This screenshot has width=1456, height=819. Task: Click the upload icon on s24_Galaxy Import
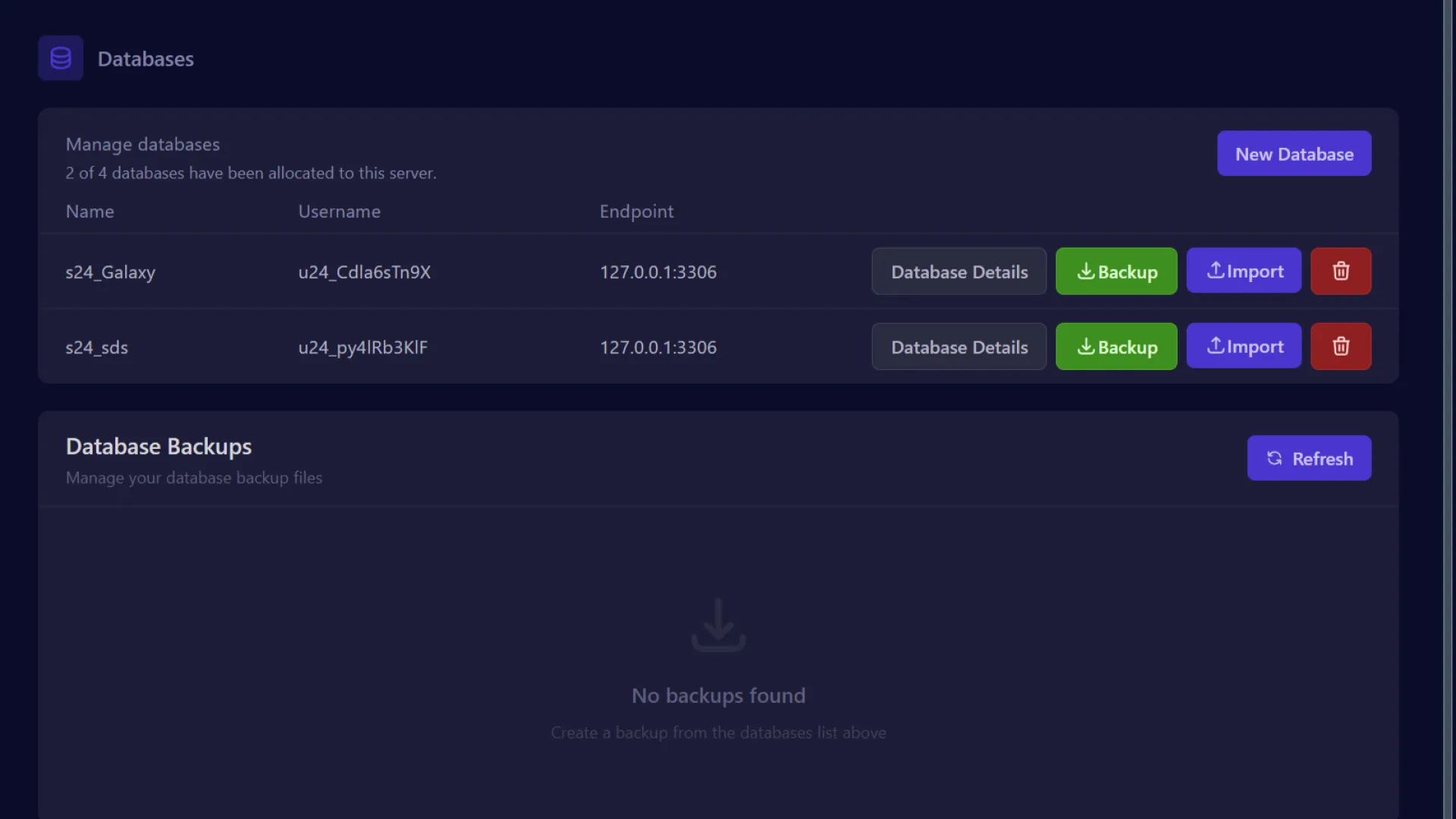(1216, 271)
